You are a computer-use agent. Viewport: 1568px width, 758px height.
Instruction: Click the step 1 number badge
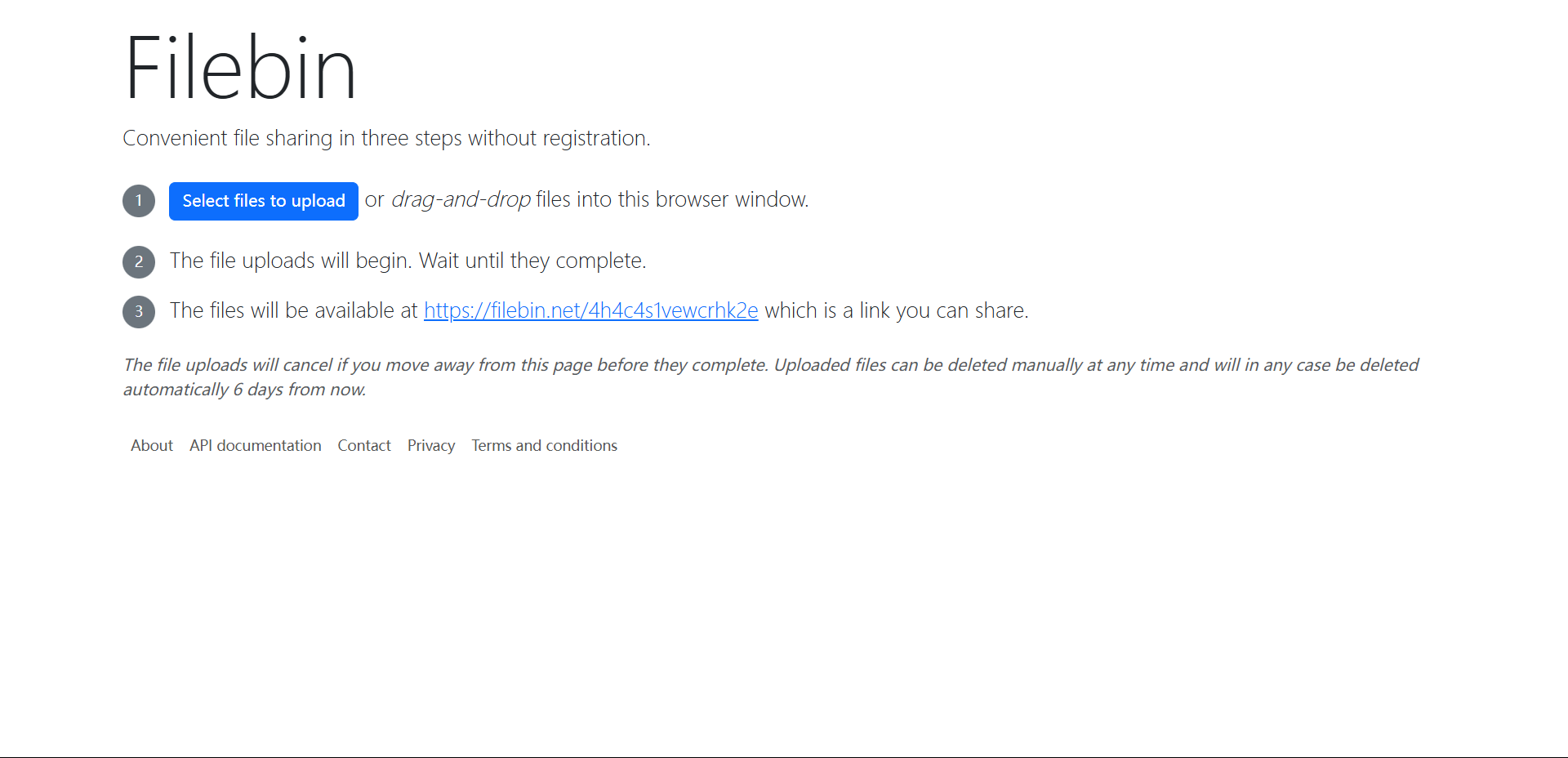point(139,201)
